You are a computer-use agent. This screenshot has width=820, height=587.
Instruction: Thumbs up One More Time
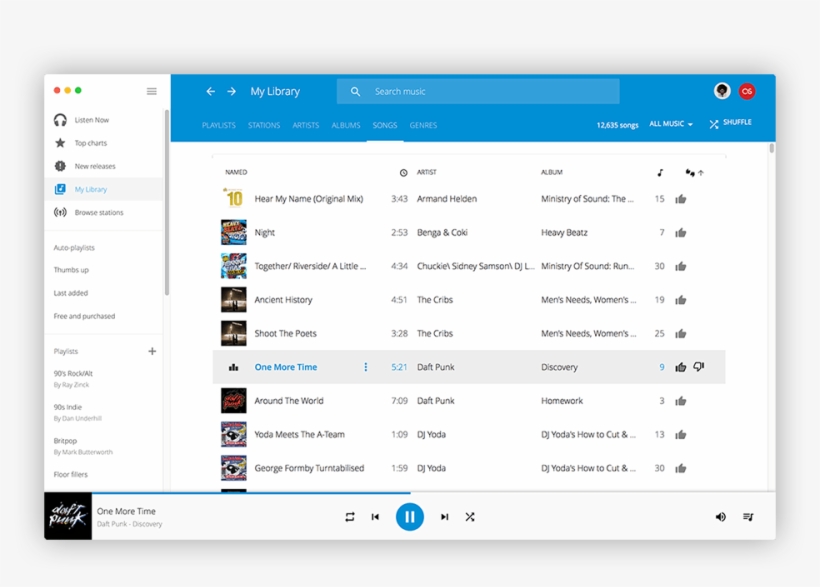tap(680, 367)
